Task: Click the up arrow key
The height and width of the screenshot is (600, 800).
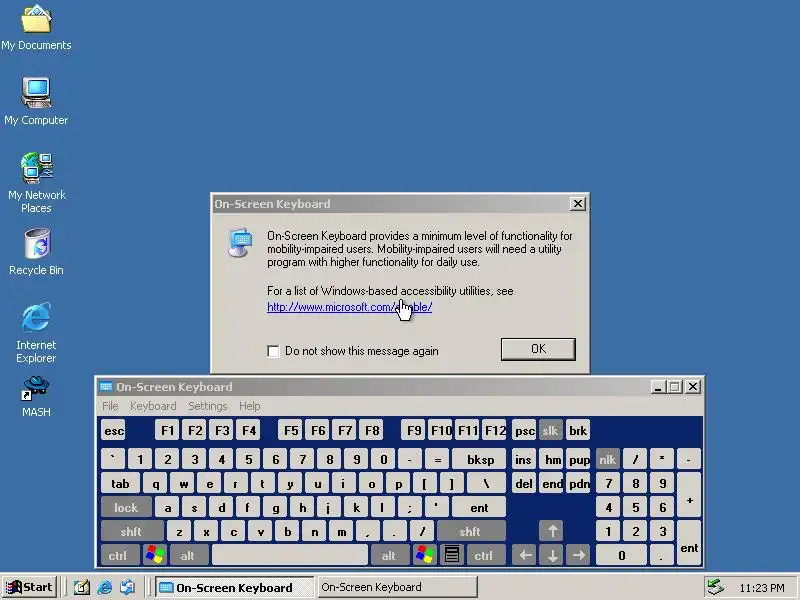Action: 552,531
